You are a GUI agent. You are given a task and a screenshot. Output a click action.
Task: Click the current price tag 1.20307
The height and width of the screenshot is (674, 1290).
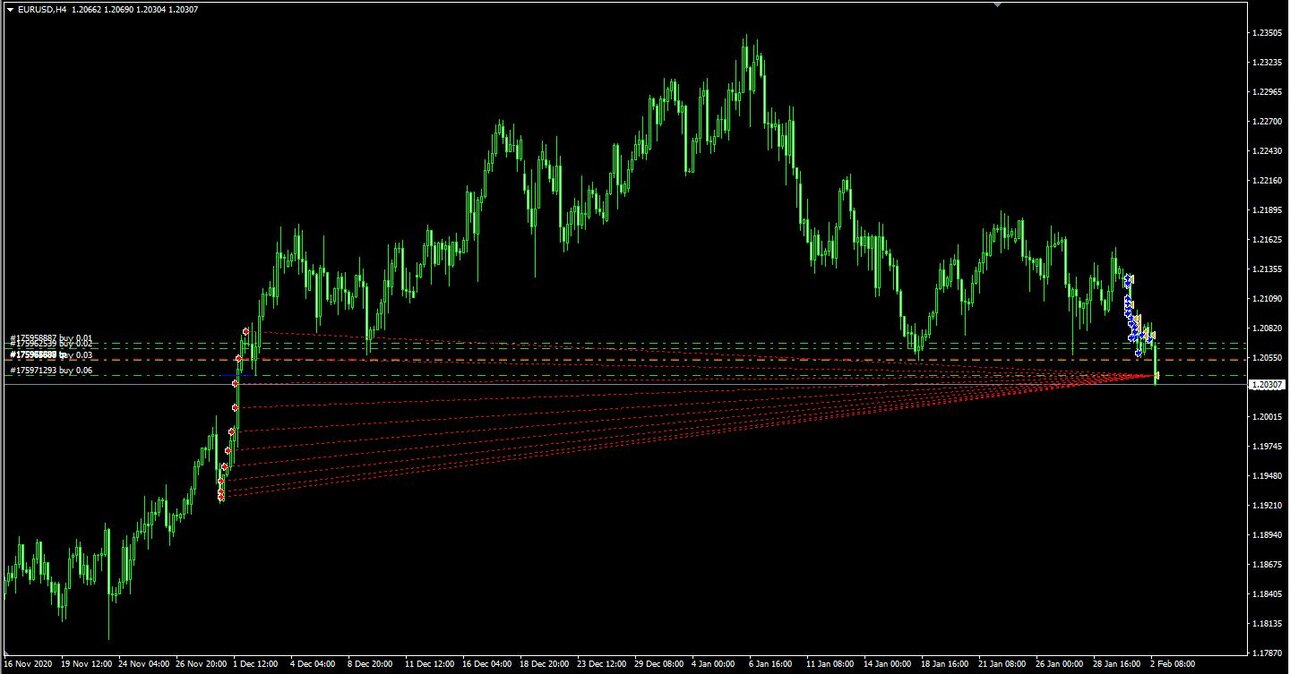tap(1268, 384)
